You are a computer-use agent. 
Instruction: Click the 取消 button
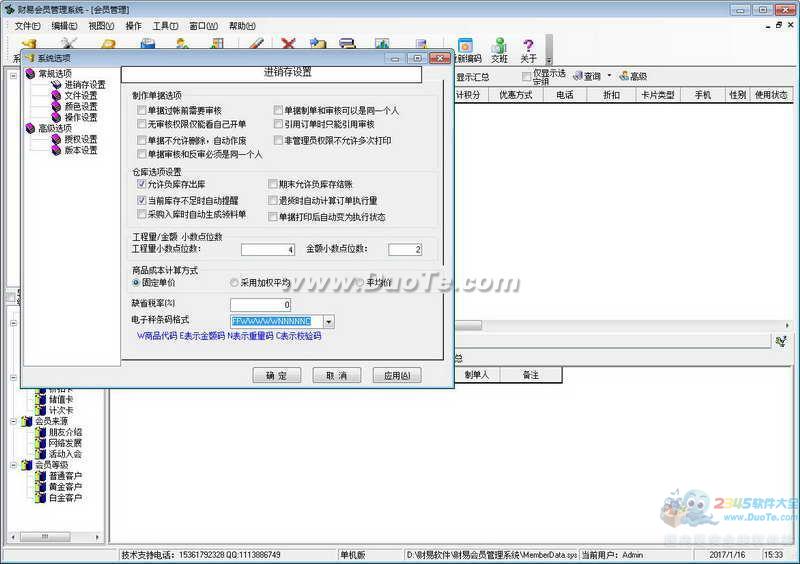(x=337, y=375)
